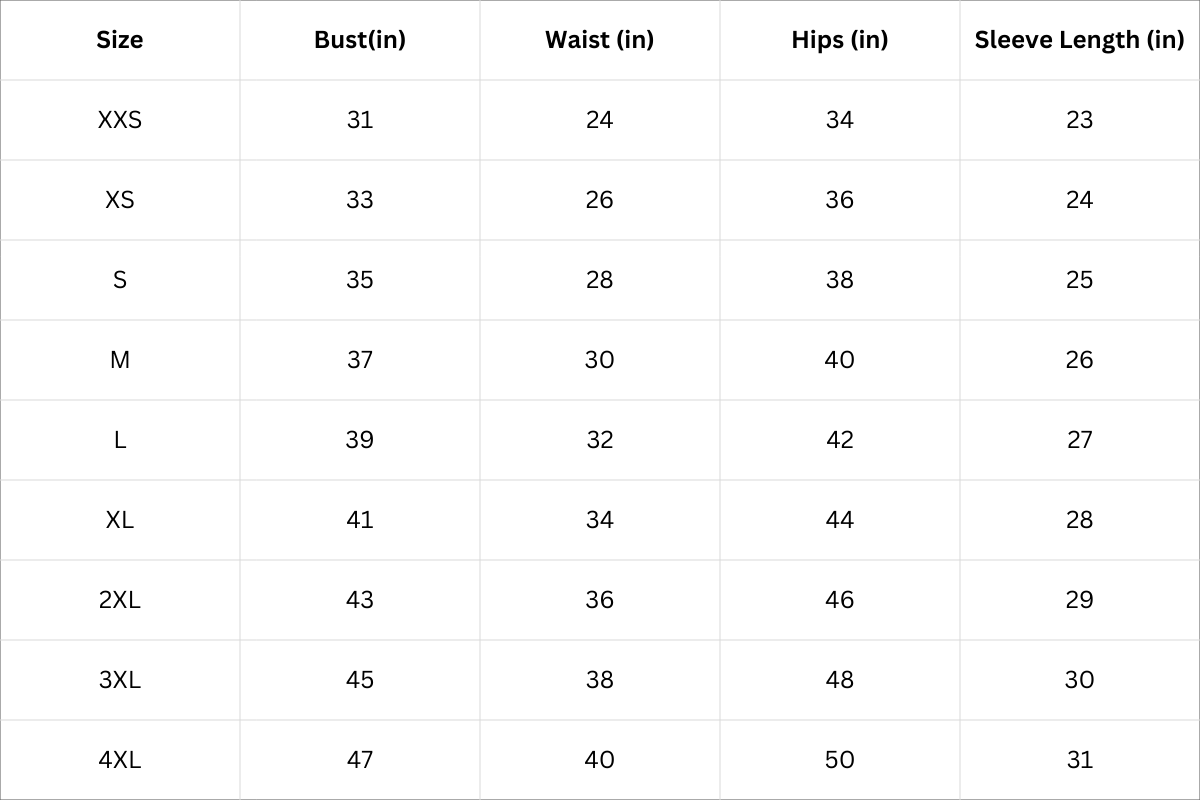Click sleeve length value 31 for 4XL
Image resolution: width=1200 pixels, height=800 pixels.
coord(1080,760)
